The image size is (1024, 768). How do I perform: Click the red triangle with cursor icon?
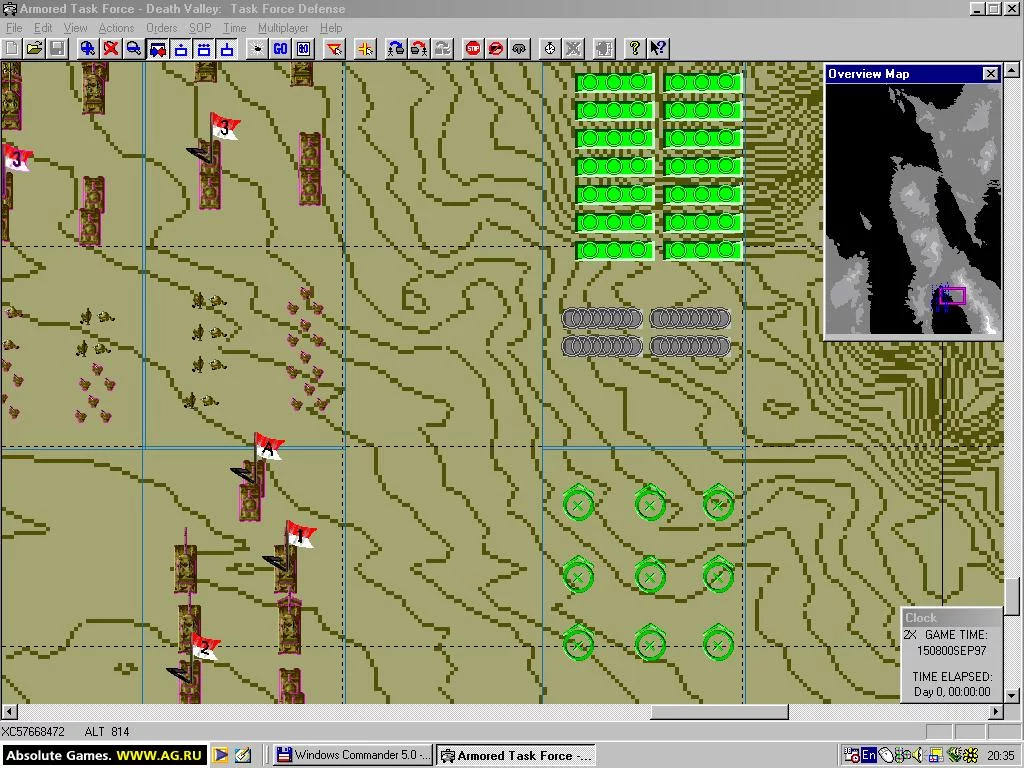(334, 48)
